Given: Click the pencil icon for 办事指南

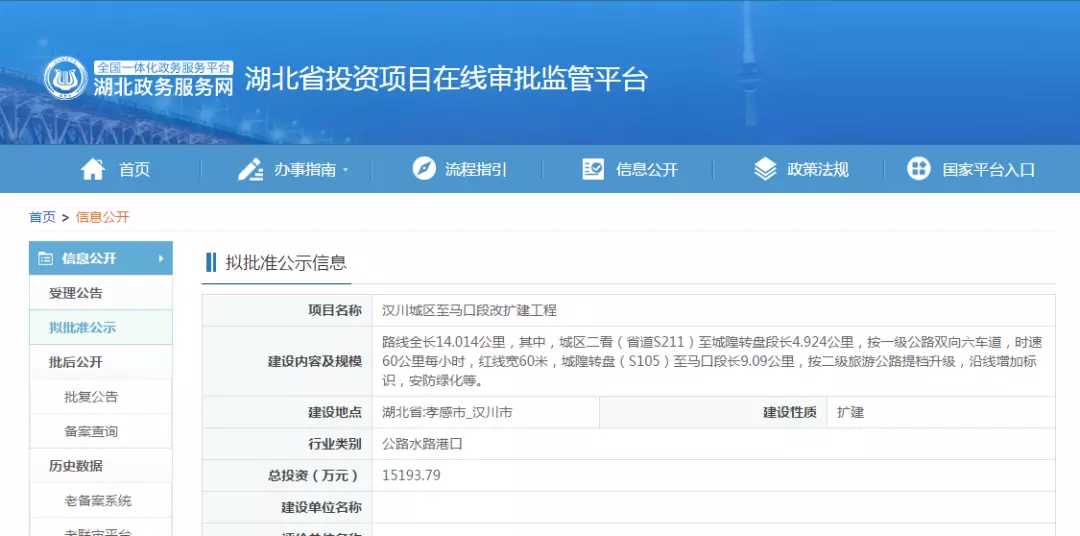Looking at the screenshot, I should (250, 169).
